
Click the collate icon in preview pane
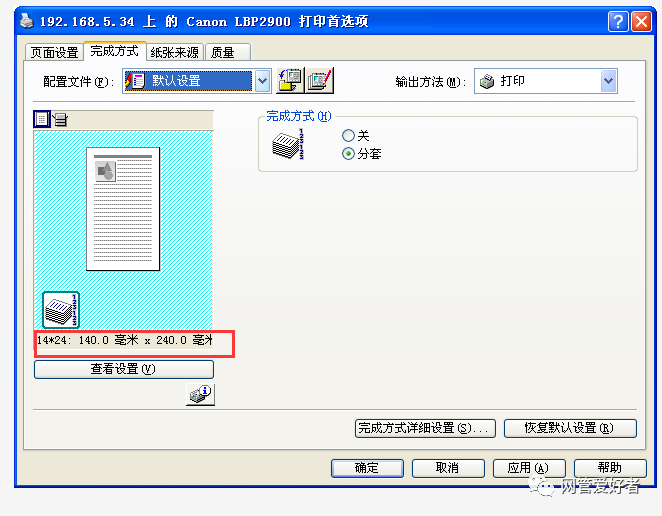61,310
